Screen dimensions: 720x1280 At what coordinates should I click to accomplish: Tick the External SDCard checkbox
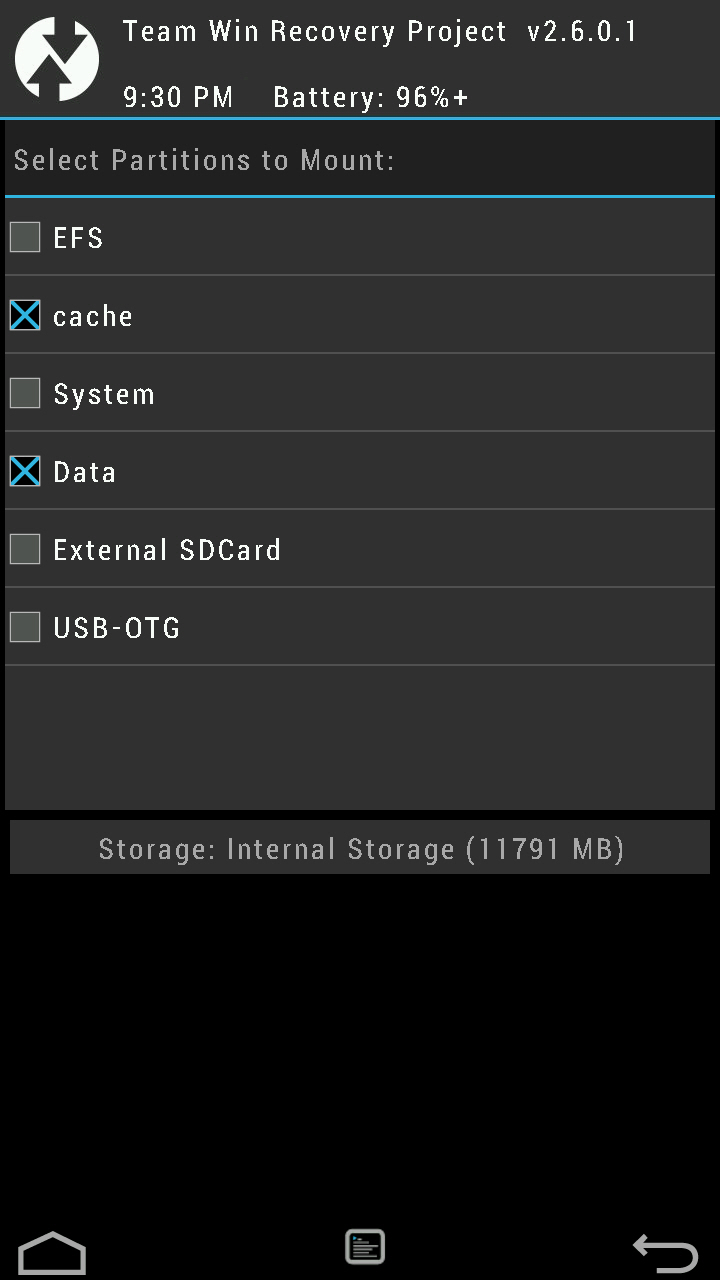pyautogui.click(x=25, y=549)
